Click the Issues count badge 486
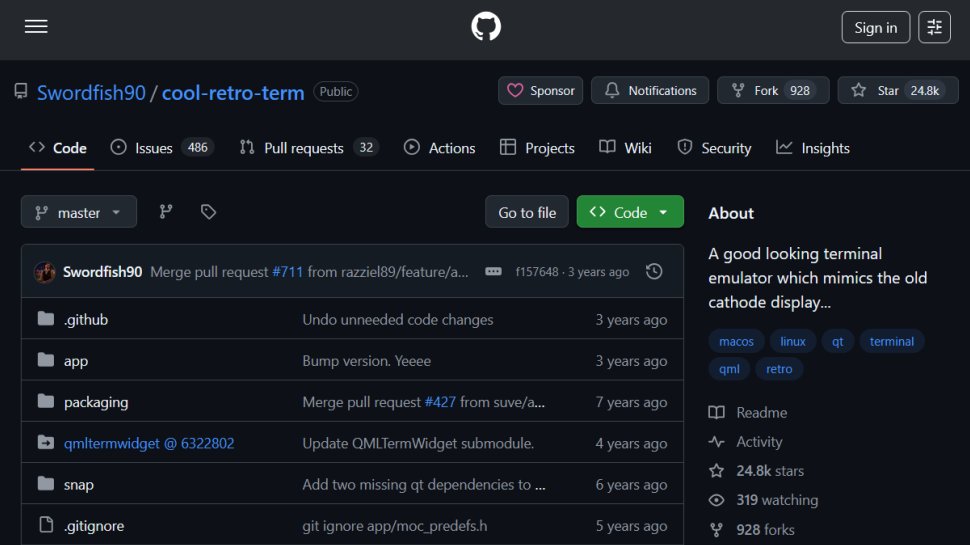The image size is (970, 545). click(197, 148)
